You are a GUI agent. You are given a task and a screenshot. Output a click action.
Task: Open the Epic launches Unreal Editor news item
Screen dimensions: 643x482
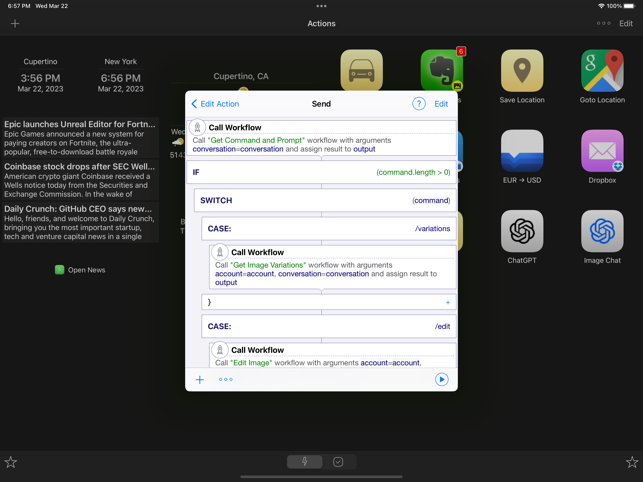[80, 137]
